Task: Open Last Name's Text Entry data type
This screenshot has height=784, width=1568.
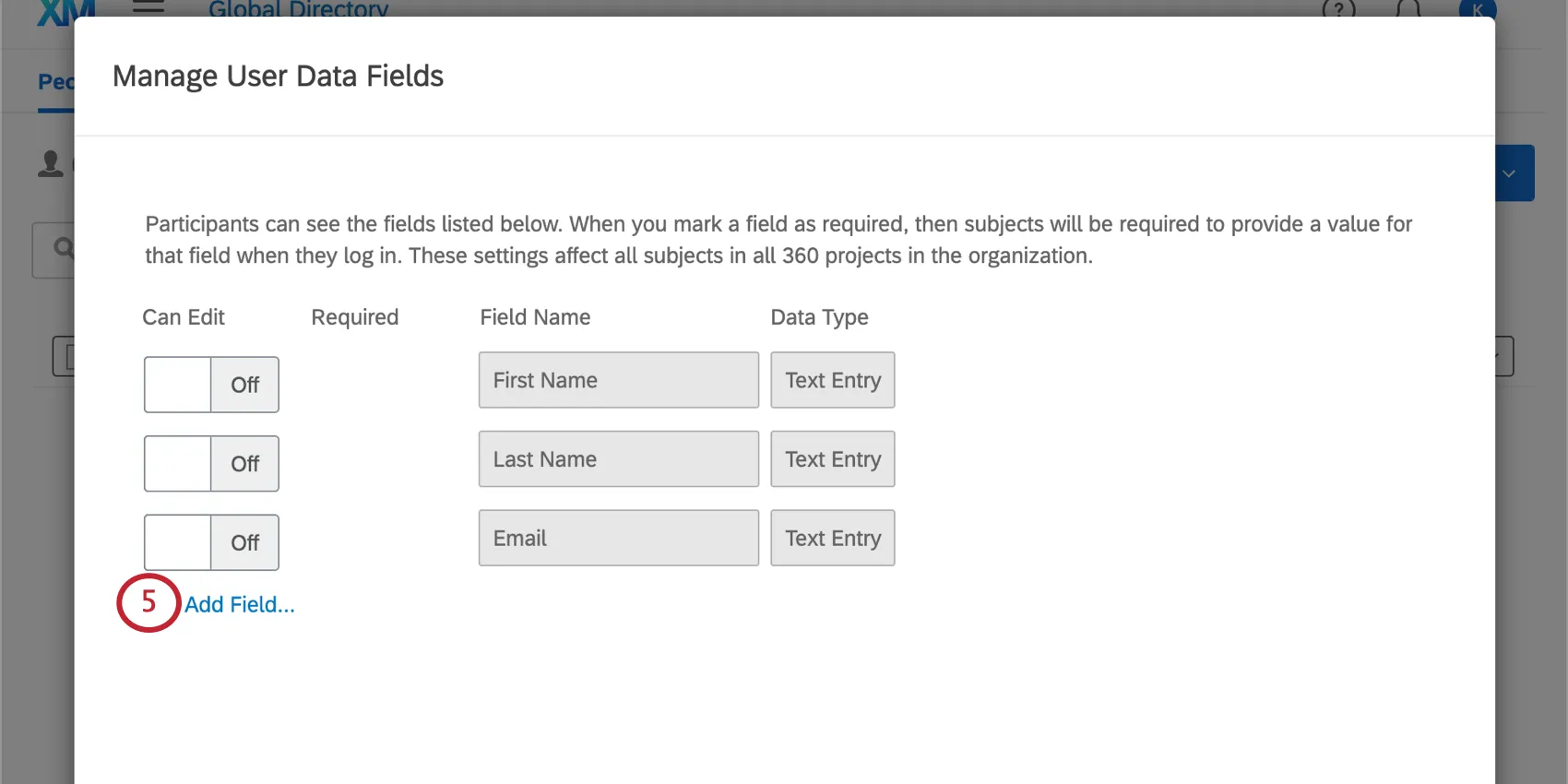Action: pyautogui.click(x=832, y=459)
